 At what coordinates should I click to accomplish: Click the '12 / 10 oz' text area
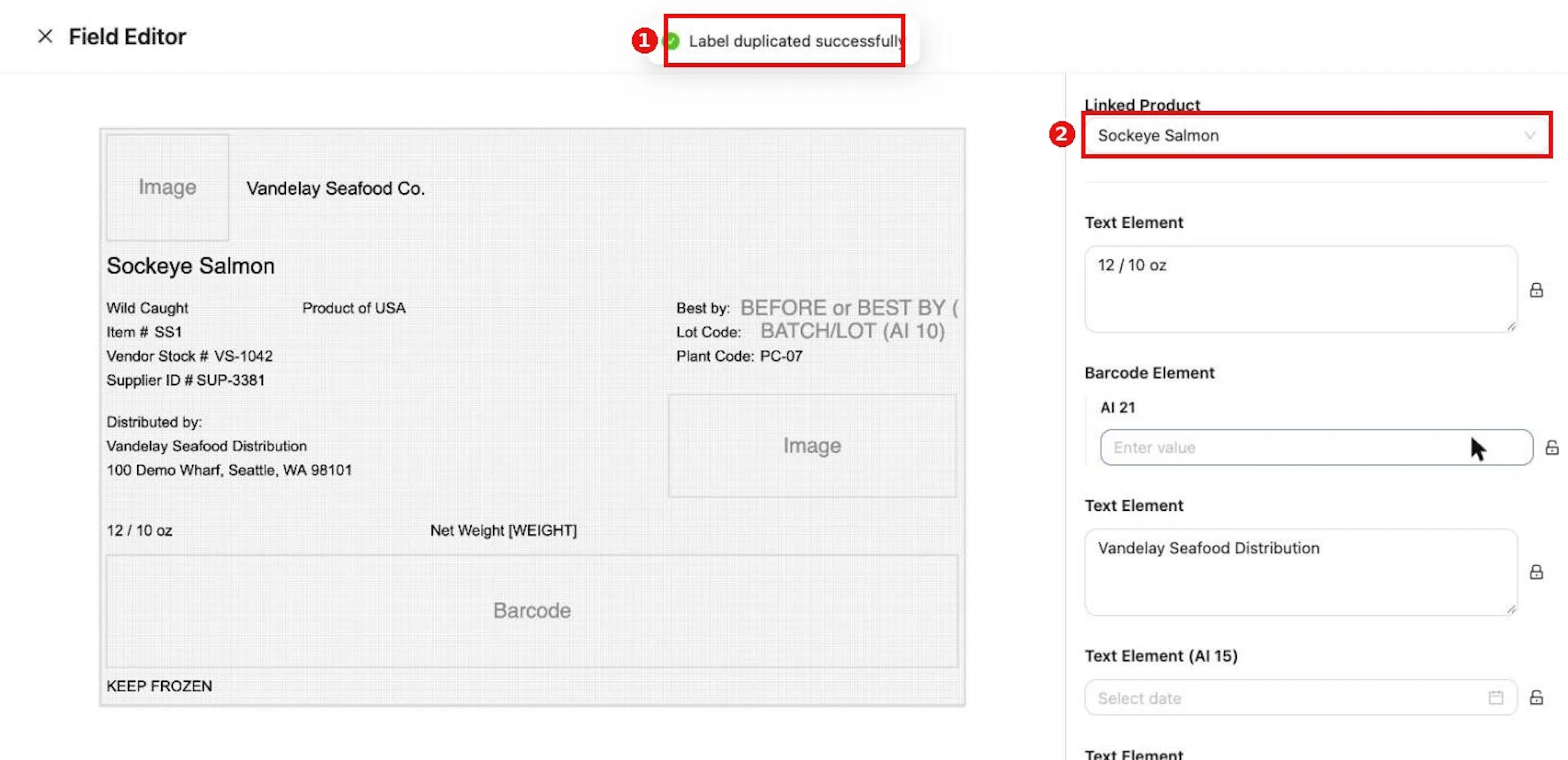(1301, 289)
